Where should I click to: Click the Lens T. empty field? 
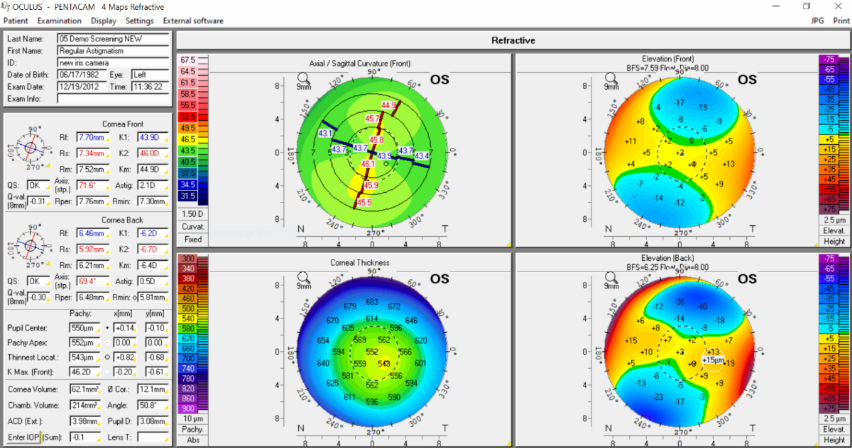(153, 437)
